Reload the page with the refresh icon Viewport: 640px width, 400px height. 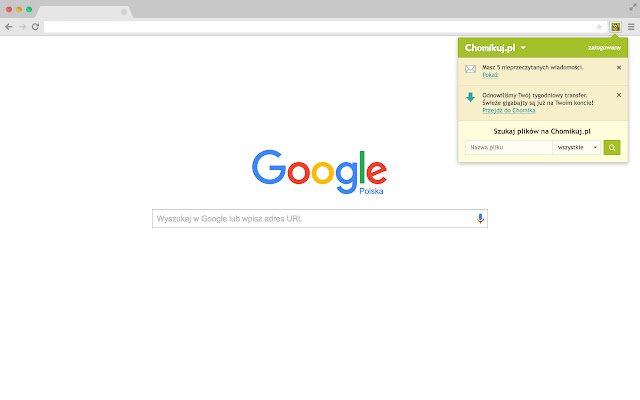click(36, 27)
